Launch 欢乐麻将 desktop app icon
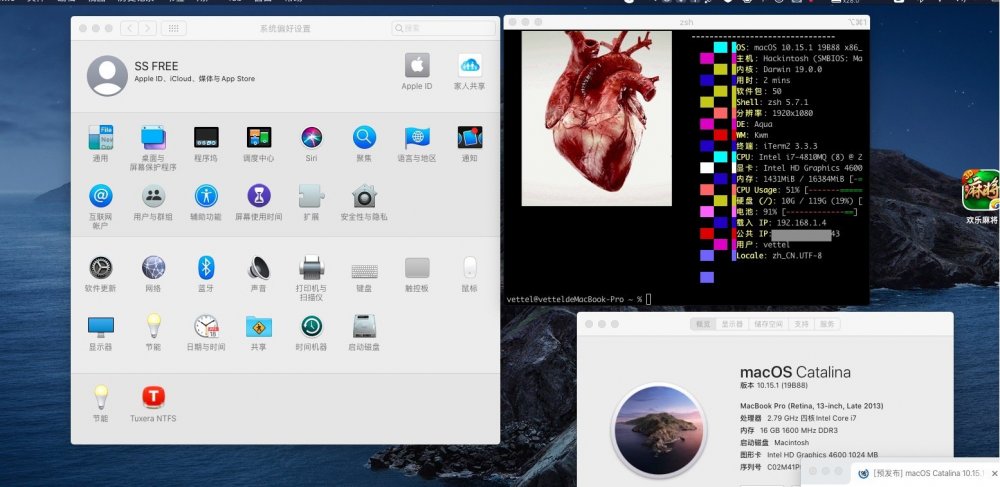Screen dimensions: 1000x487 (x=980, y=190)
